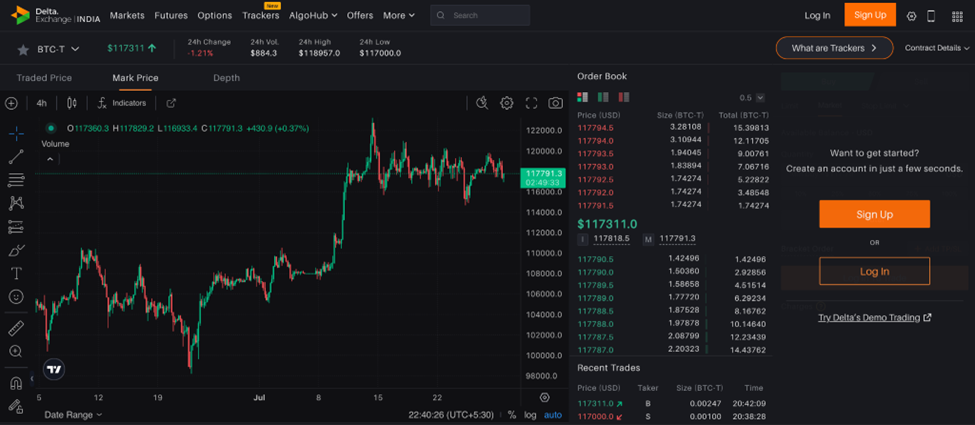Click the large orange Sign Up panel button
Screen dimensions: 975x425
[874, 214]
